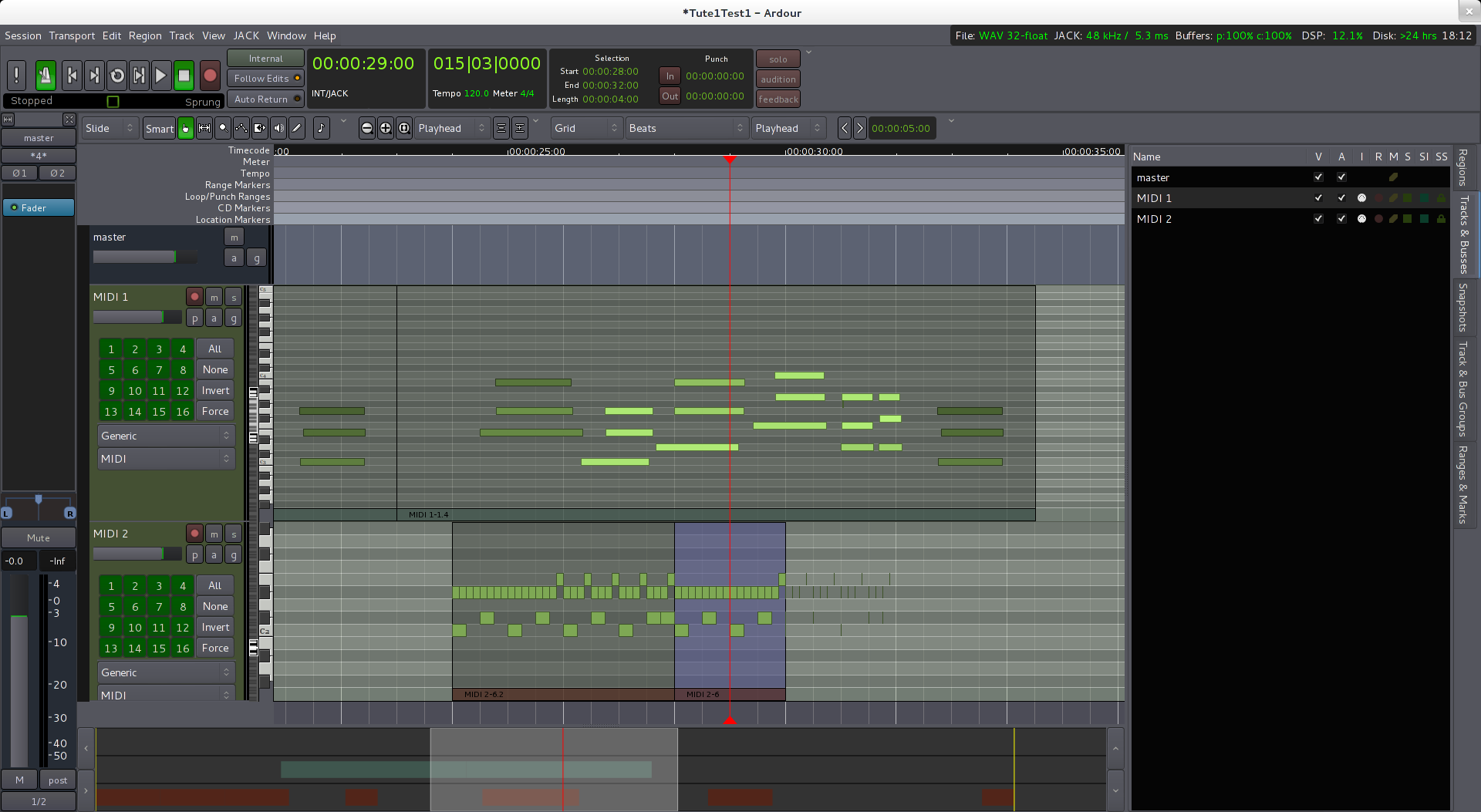Image resolution: width=1481 pixels, height=812 pixels.
Task: Switch to the Snapshots tab
Action: click(1462, 307)
